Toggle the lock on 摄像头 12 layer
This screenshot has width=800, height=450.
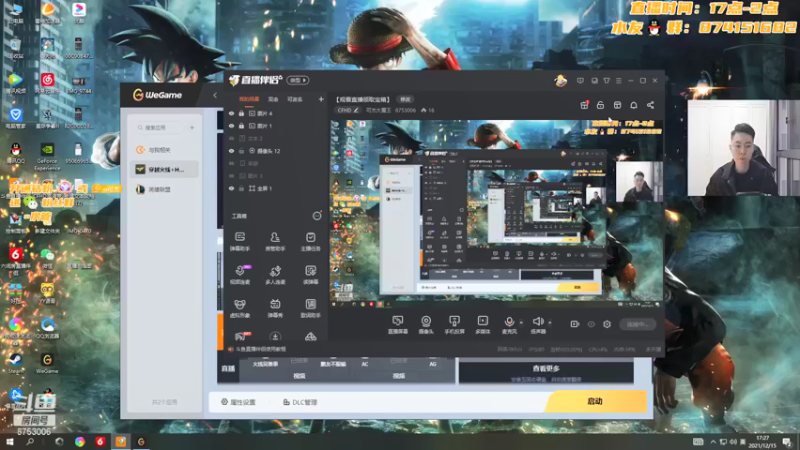241,151
